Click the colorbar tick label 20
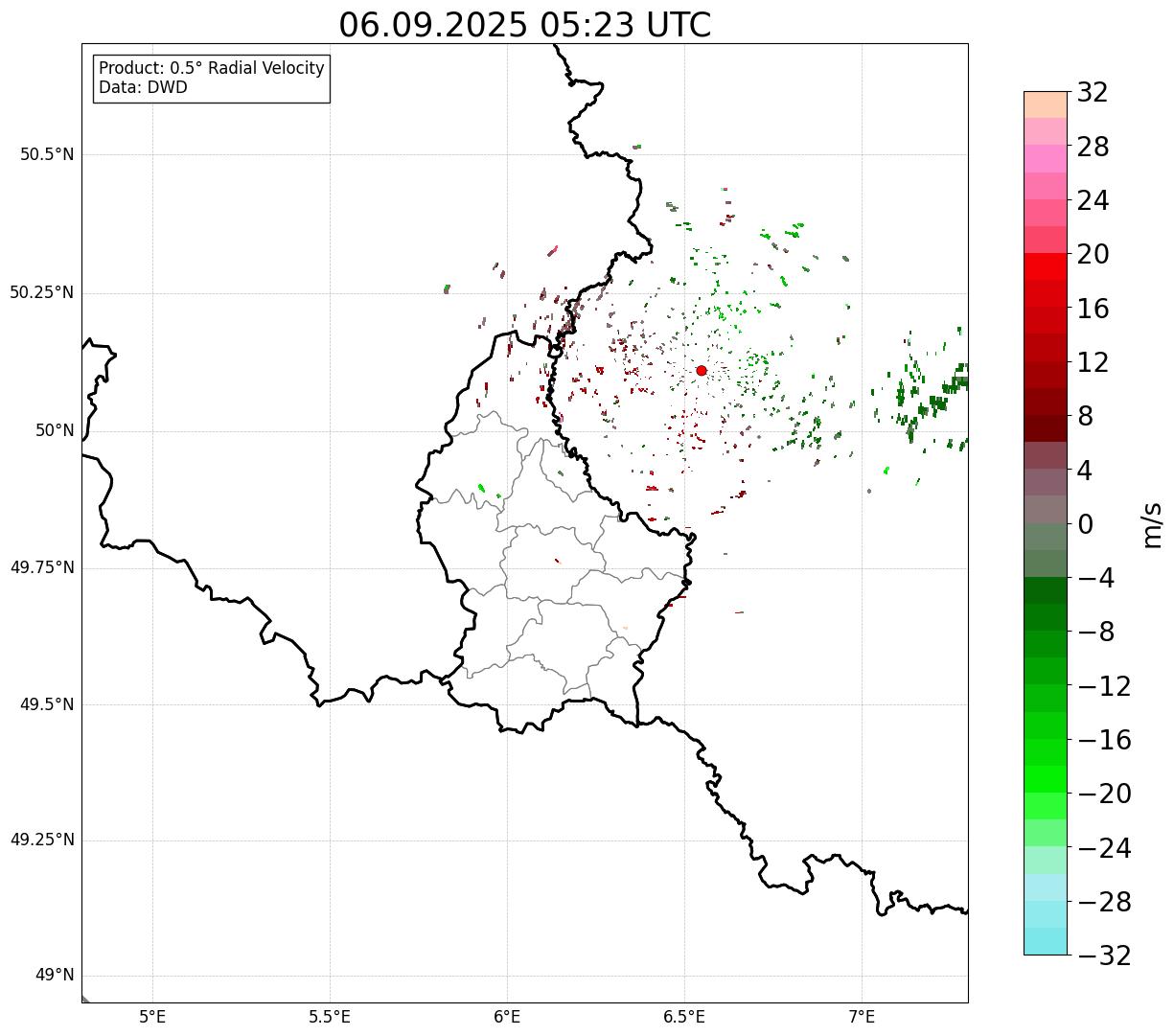Image resolution: width=1174 pixels, height=1036 pixels. [x=1093, y=255]
